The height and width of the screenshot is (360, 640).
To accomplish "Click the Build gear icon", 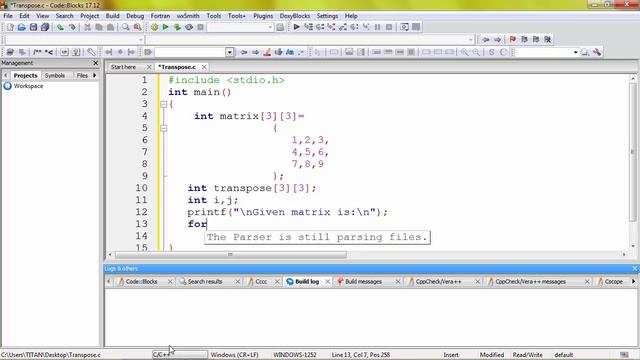I will (x=154, y=27).
